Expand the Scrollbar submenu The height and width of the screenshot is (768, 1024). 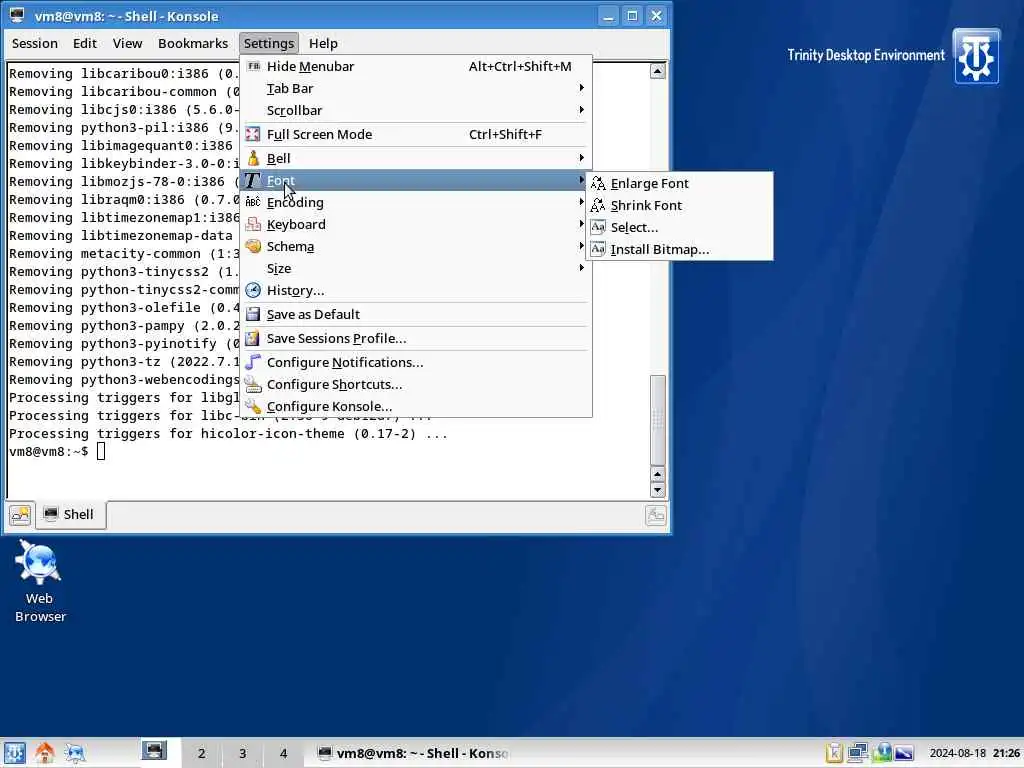tap(417, 110)
